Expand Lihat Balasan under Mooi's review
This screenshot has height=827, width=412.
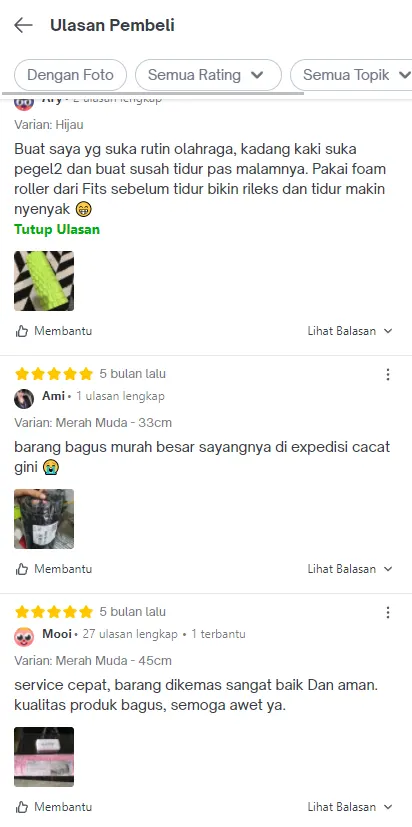click(350, 807)
